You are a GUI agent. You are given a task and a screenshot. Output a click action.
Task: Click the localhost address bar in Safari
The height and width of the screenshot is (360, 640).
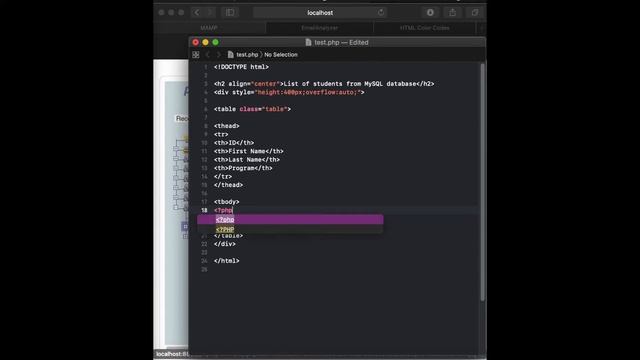(x=320, y=13)
